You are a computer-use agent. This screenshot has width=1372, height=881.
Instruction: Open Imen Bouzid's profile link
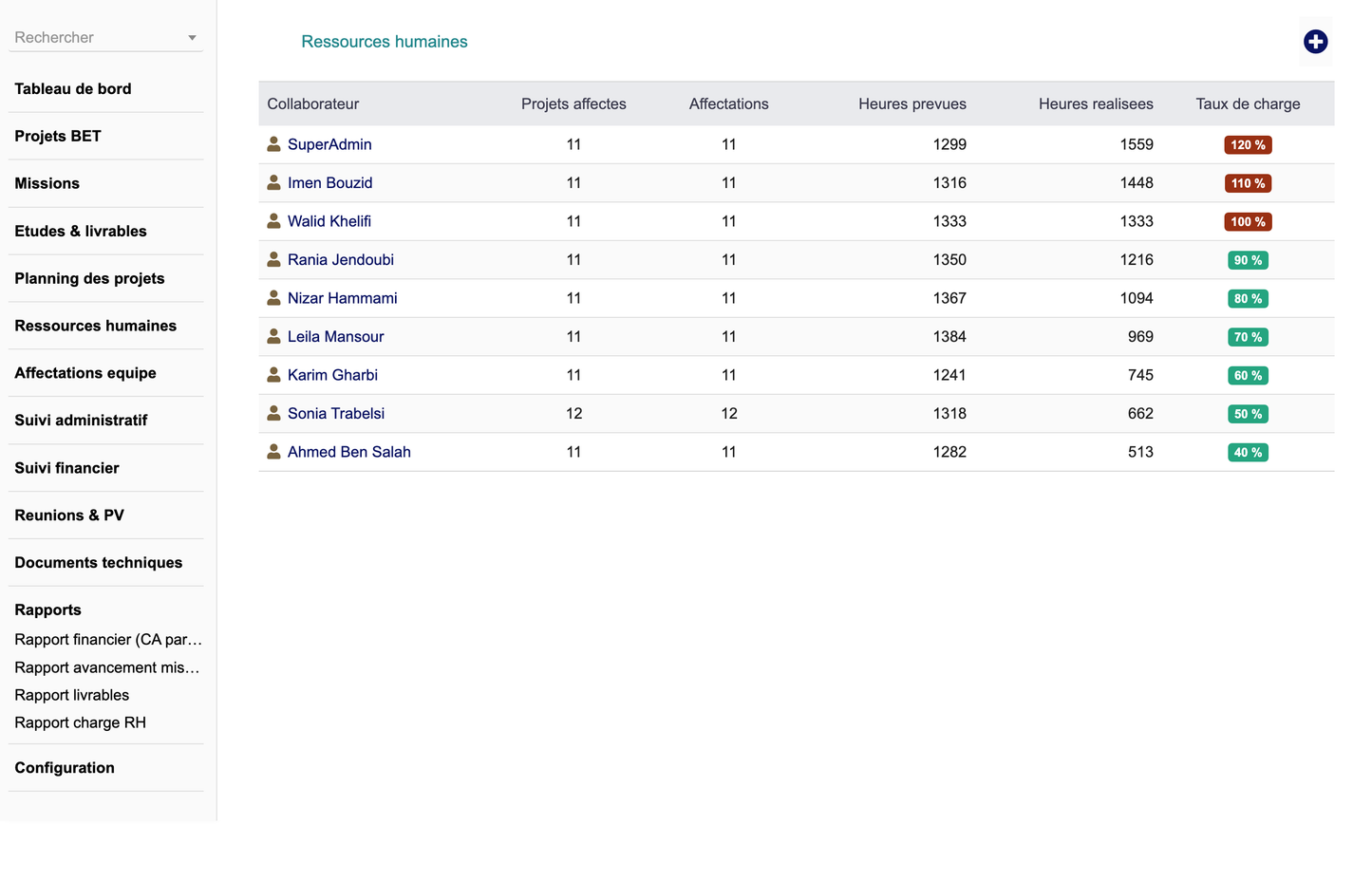pyautogui.click(x=329, y=182)
